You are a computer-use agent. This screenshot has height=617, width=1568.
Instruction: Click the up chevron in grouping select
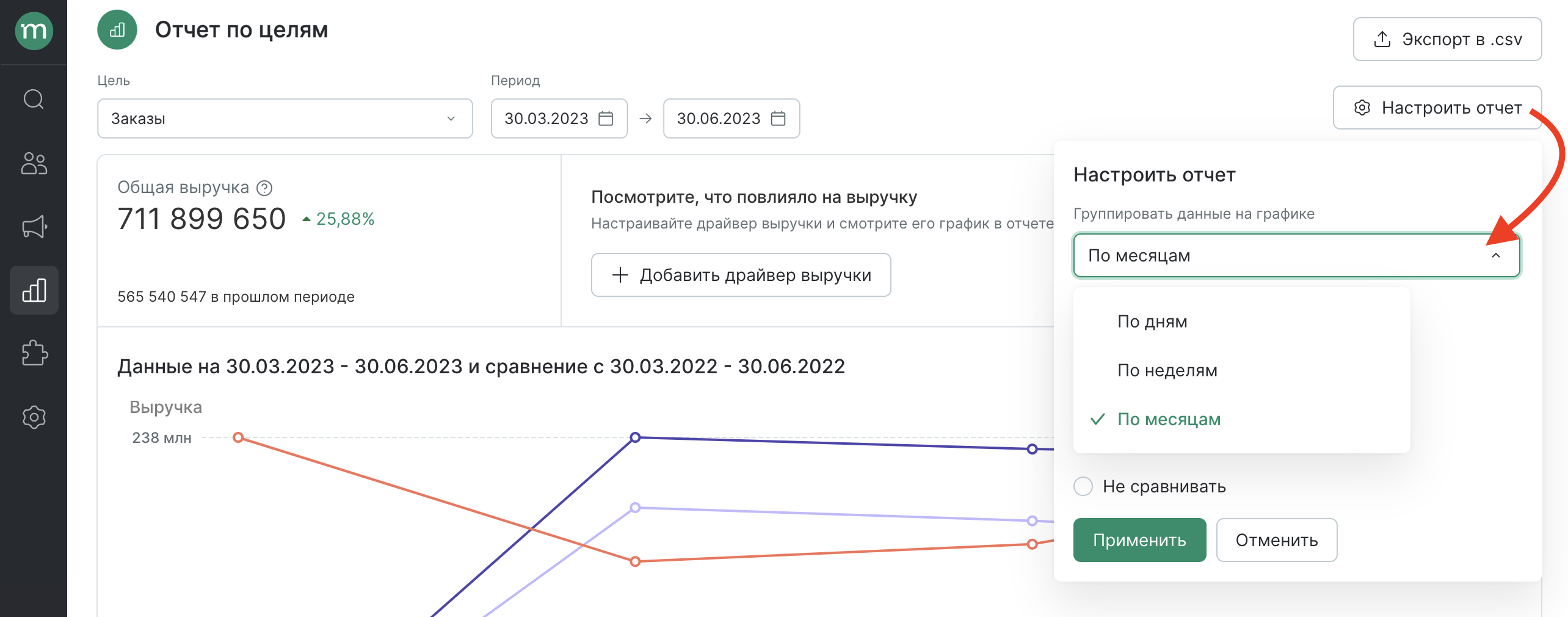1496,255
